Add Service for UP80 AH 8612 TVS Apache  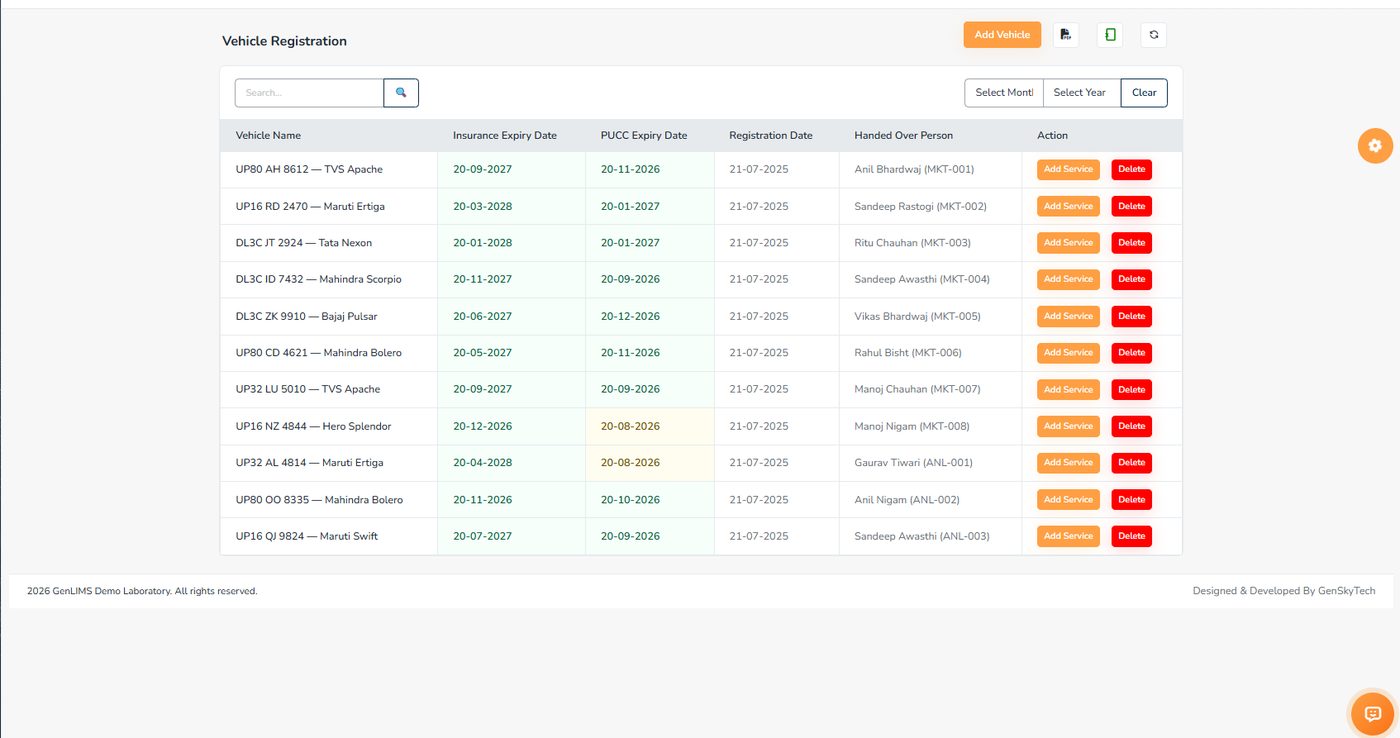click(1068, 169)
